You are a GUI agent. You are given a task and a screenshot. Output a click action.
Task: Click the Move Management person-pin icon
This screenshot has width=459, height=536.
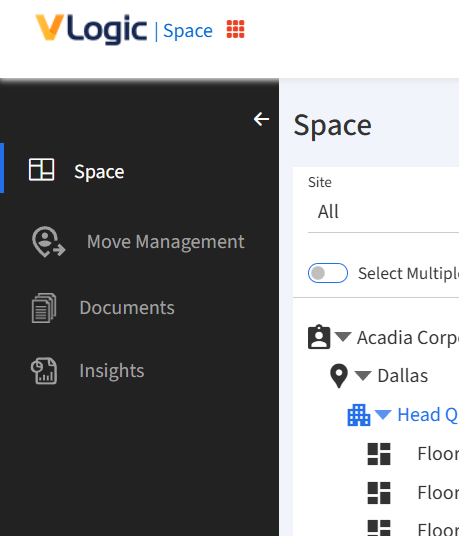(48, 241)
